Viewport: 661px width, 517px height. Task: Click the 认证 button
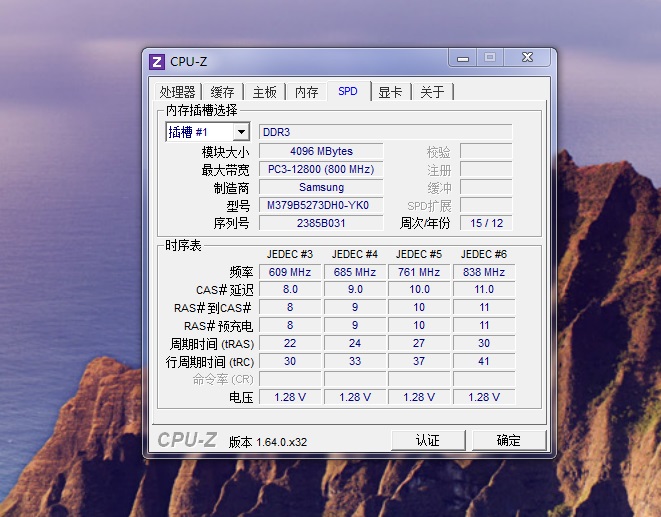428,440
